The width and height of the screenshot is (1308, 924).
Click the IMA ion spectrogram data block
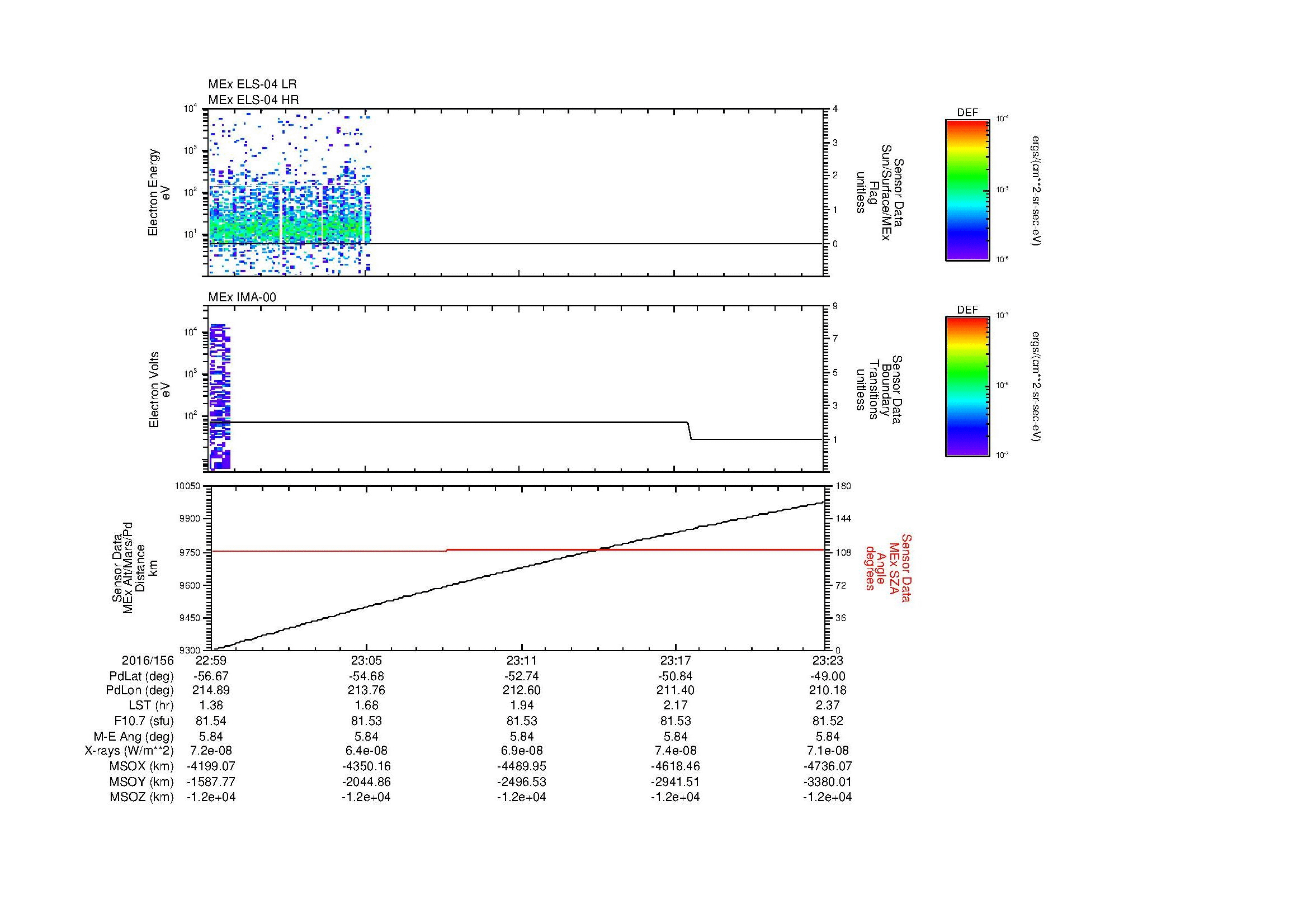[x=220, y=397]
